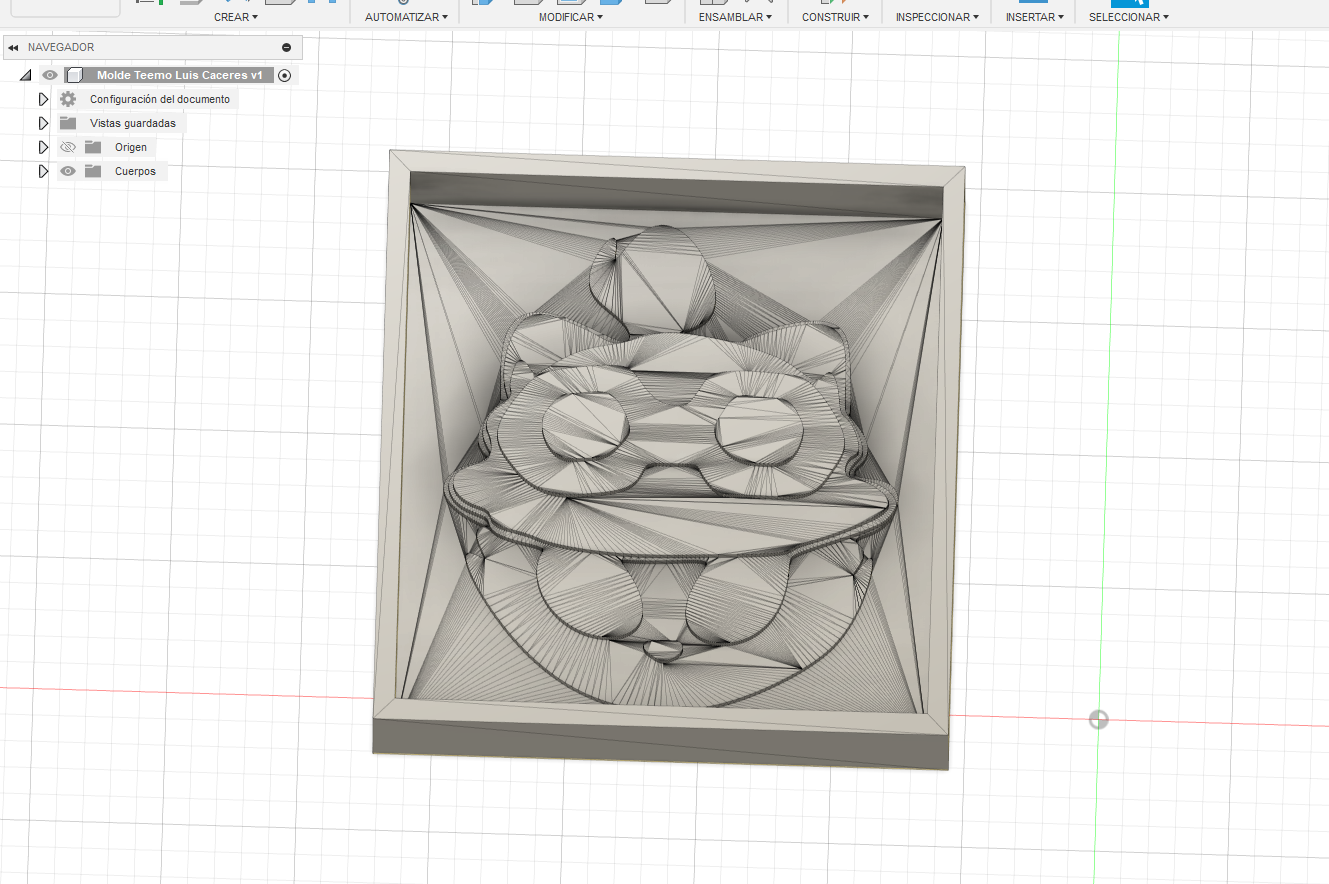This screenshot has height=884, width=1329.
Task: Collapse the Molde Teemo Luis Caceres root node
Action: [x=25, y=75]
